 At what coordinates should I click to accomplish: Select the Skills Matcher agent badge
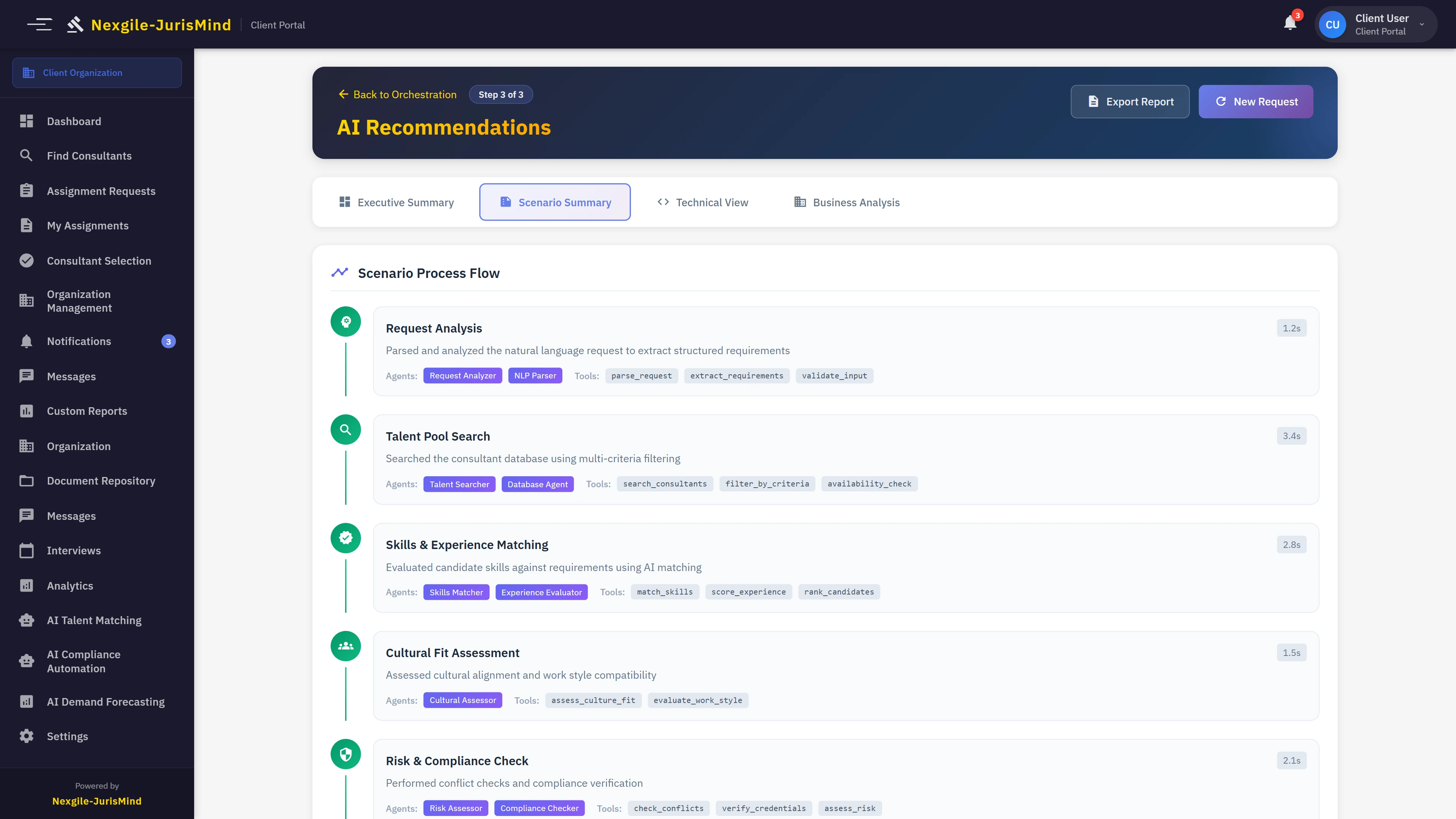(x=456, y=592)
